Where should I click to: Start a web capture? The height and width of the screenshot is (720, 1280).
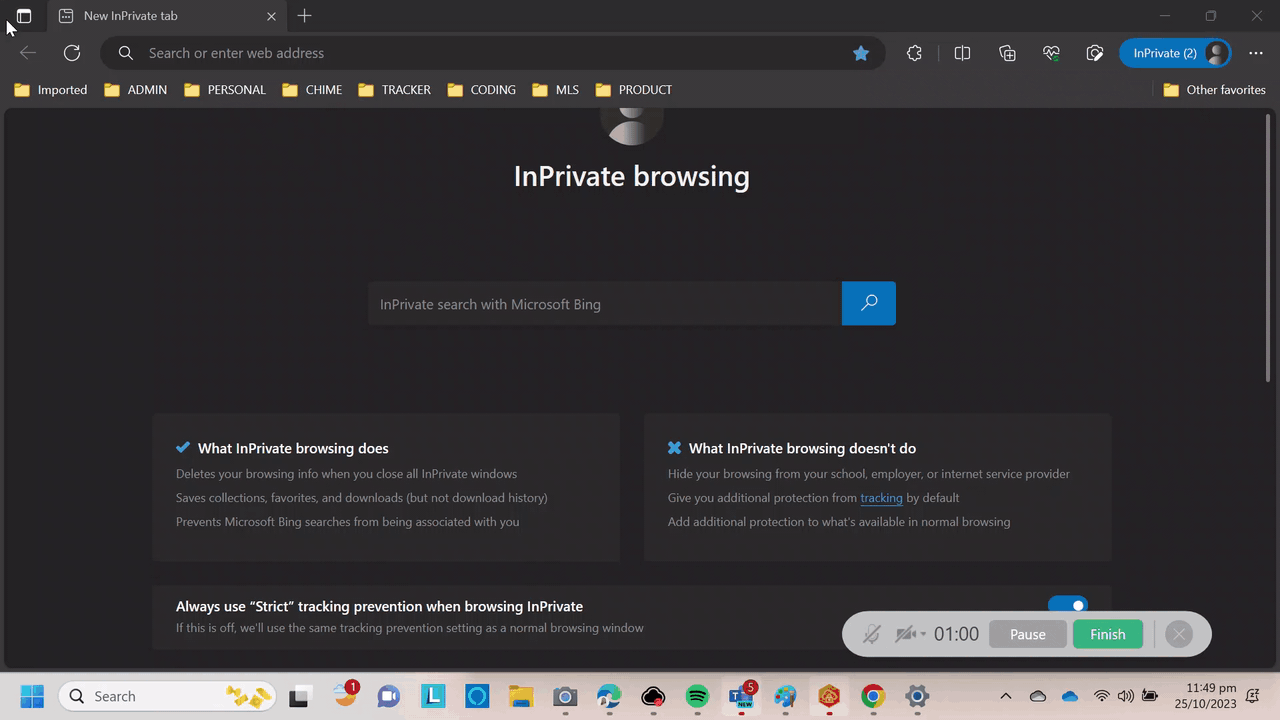click(1095, 53)
